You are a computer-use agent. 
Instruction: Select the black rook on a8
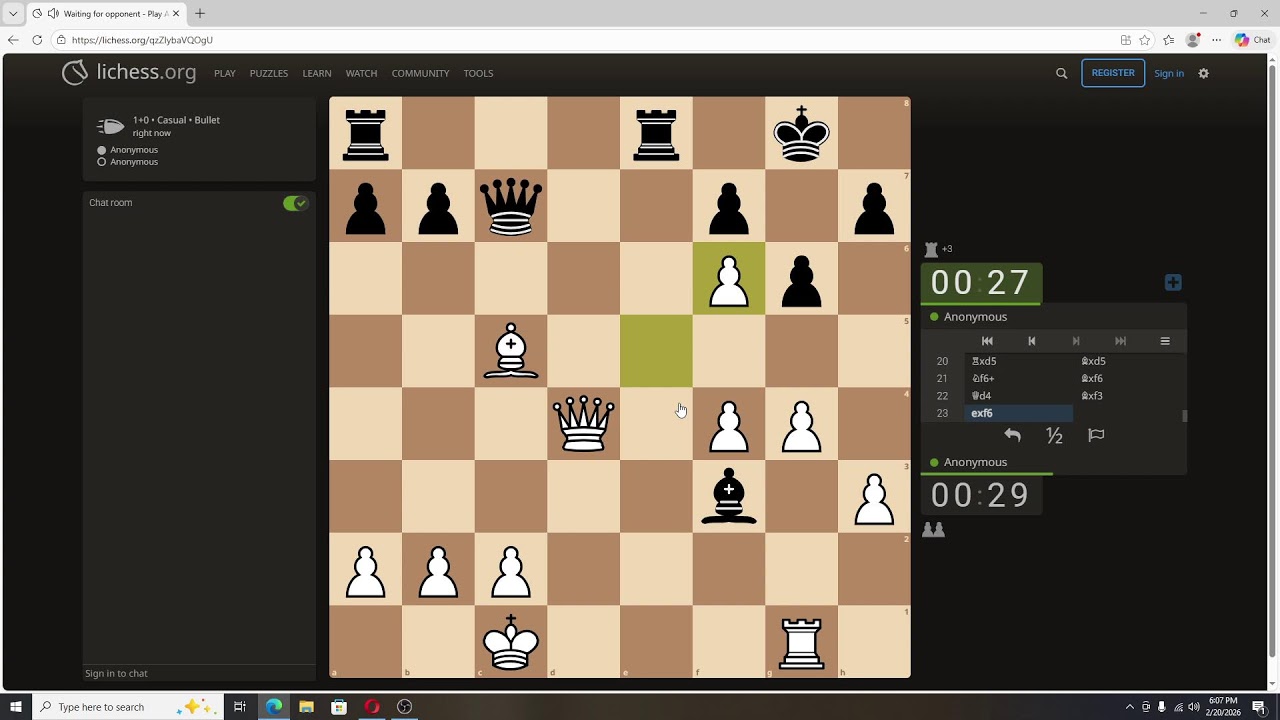point(365,133)
